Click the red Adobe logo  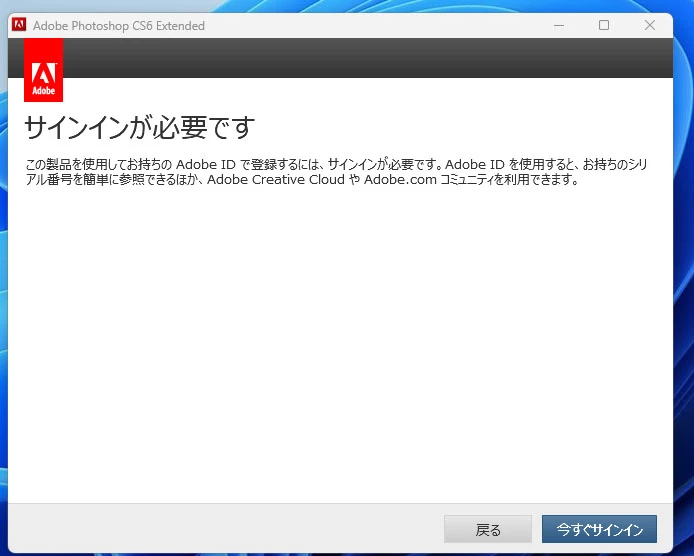[x=43, y=70]
